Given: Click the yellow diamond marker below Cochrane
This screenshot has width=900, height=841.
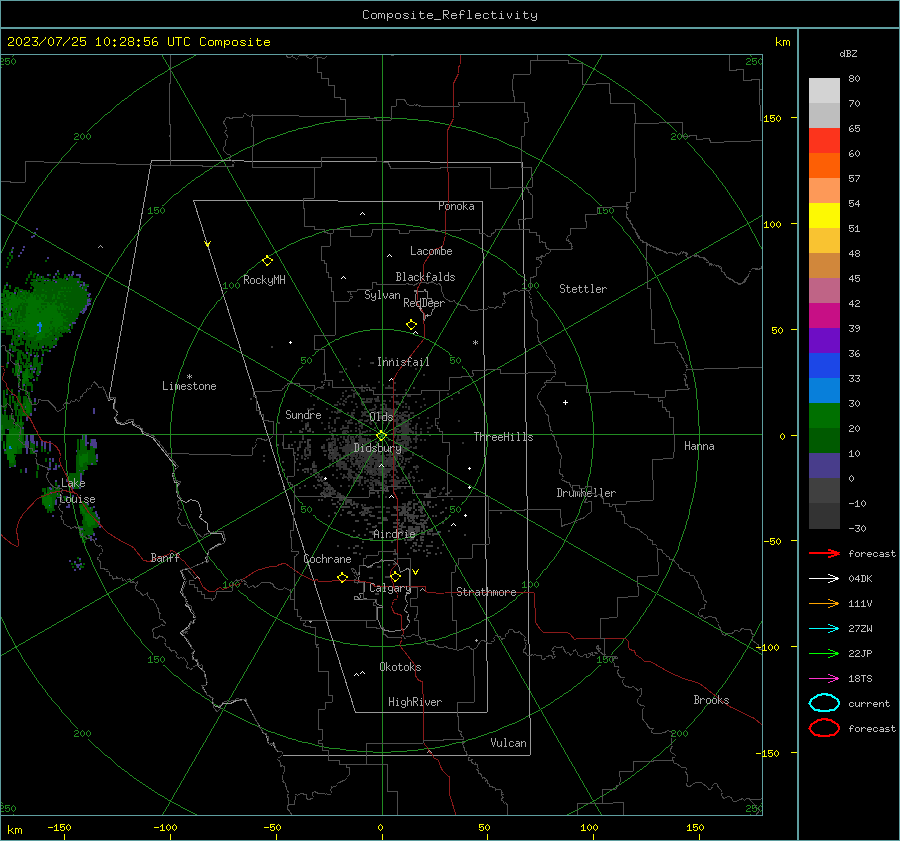Looking at the screenshot, I should (x=343, y=578).
